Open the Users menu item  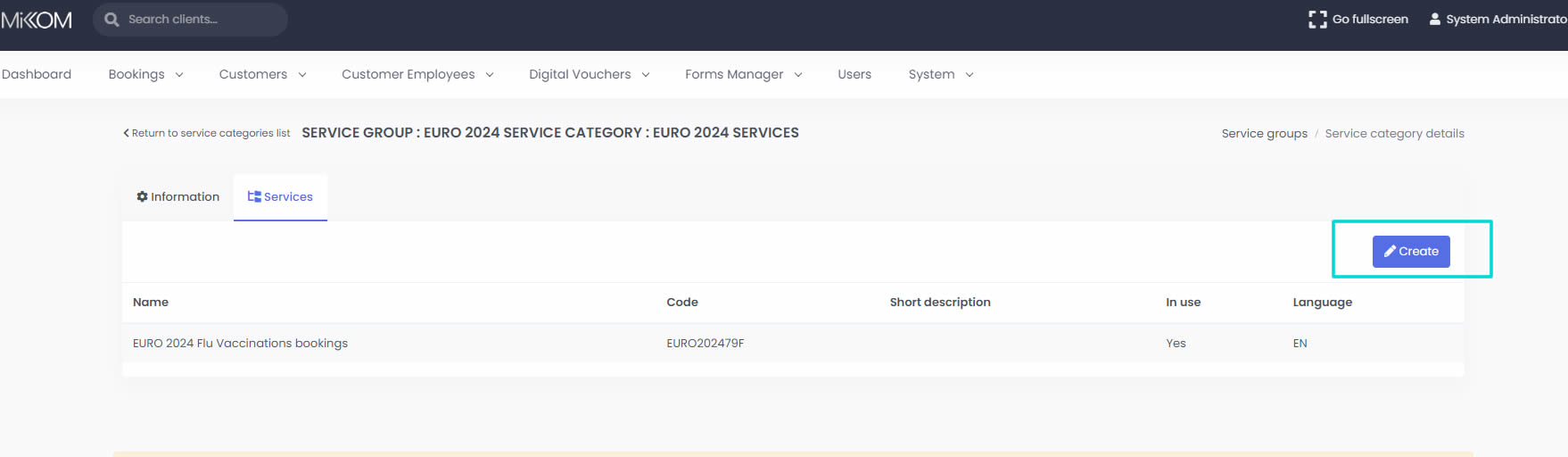(854, 74)
